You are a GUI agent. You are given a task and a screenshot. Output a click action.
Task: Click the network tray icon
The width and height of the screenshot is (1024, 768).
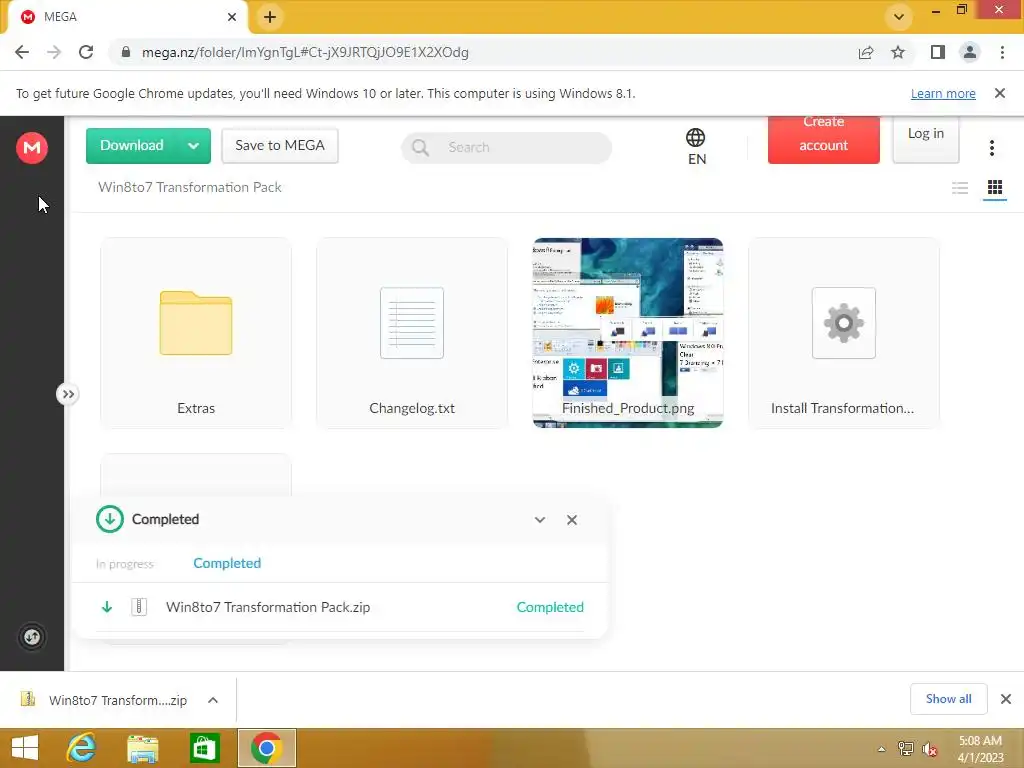906,749
